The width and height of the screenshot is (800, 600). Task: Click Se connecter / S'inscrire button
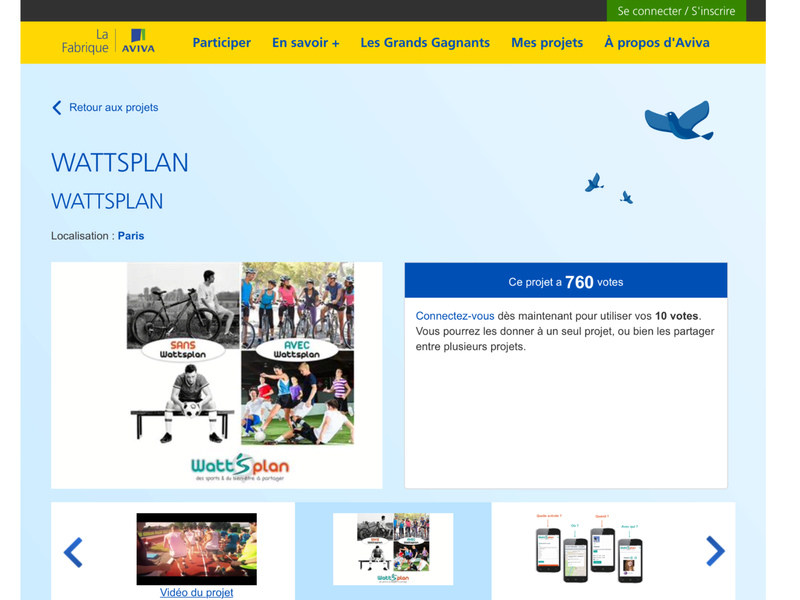(x=676, y=11)
